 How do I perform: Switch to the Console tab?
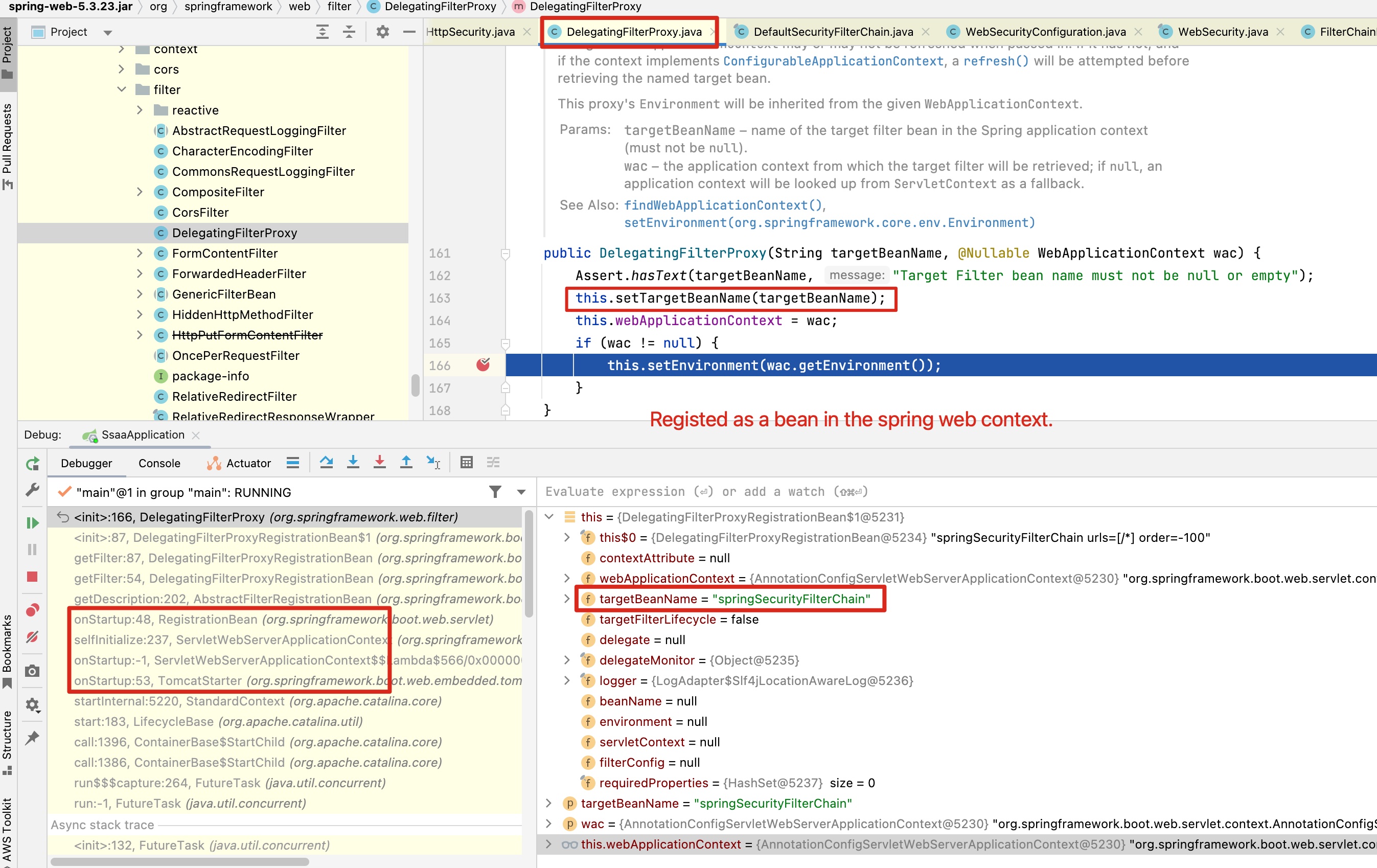(159, 463)
